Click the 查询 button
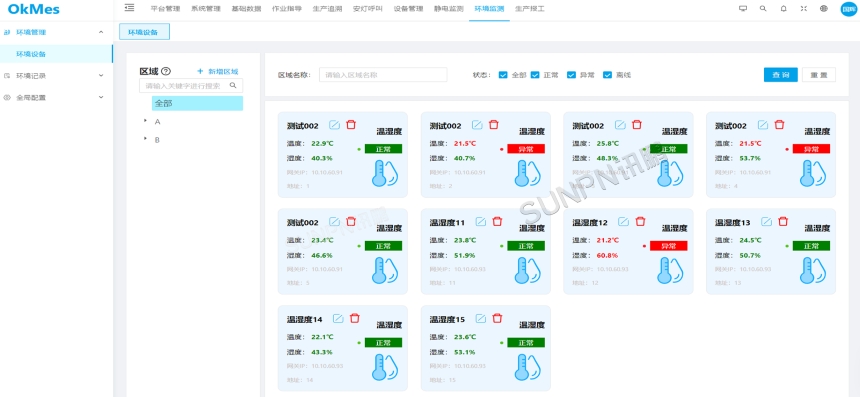This screenshot has height=397, width=860. (780, 75)
